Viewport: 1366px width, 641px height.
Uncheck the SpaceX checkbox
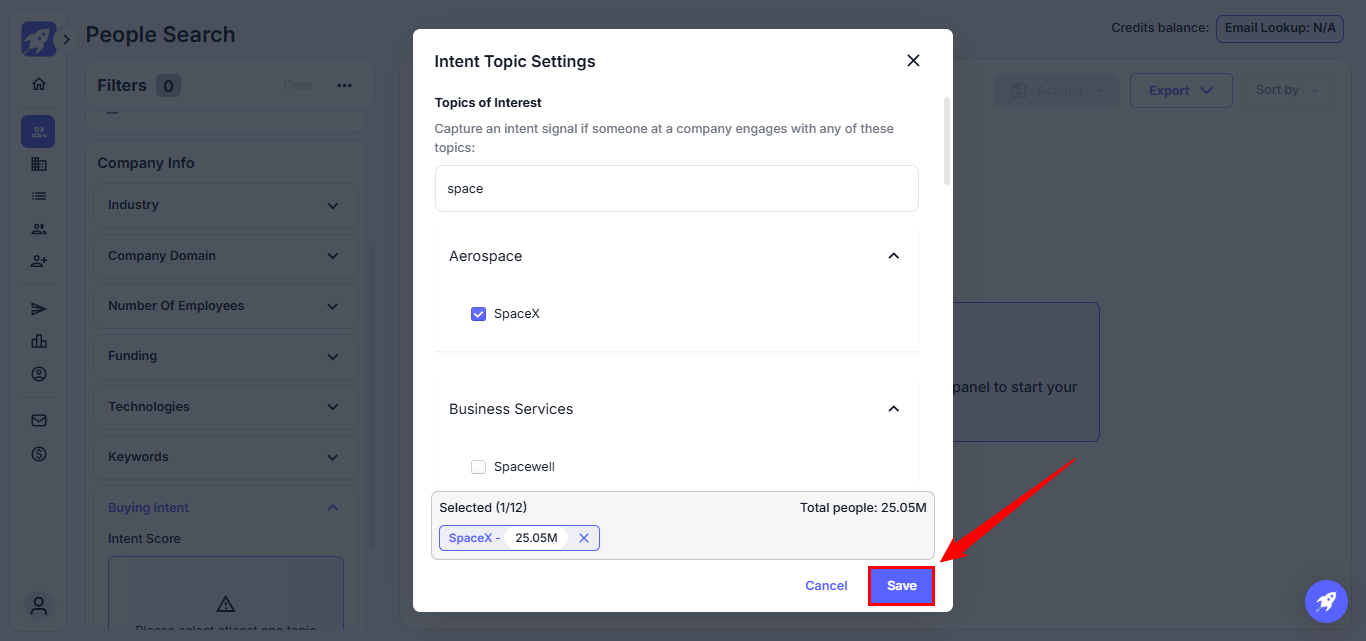click(478, 314)
